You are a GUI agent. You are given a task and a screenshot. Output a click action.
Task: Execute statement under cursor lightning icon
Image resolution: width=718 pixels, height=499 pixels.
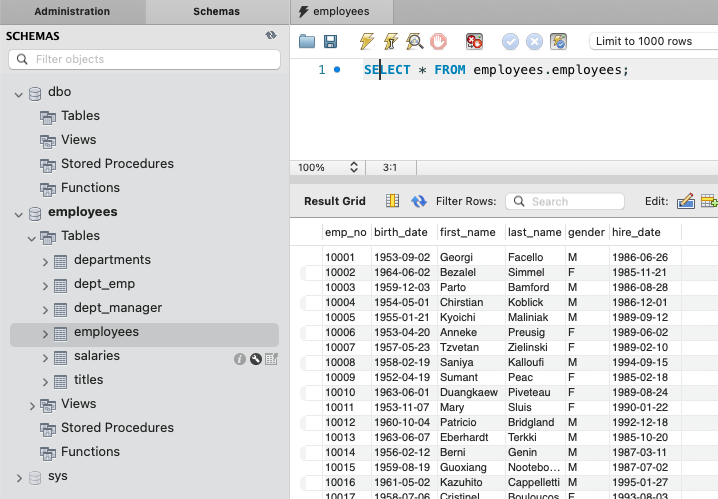point(391,41)
